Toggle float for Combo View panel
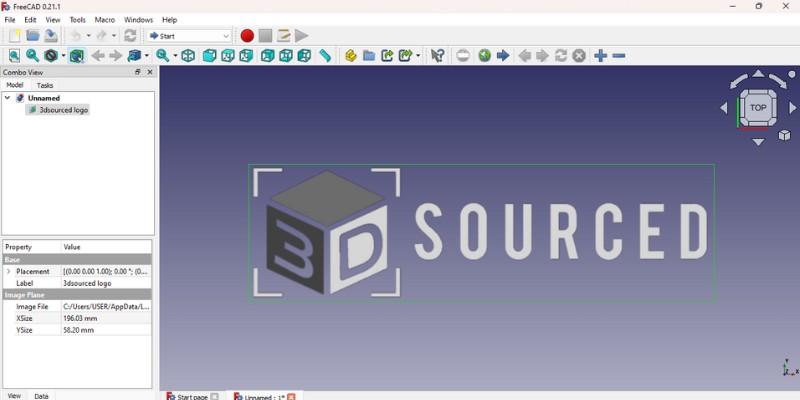 pyautogui.click(x=138, y=72)
